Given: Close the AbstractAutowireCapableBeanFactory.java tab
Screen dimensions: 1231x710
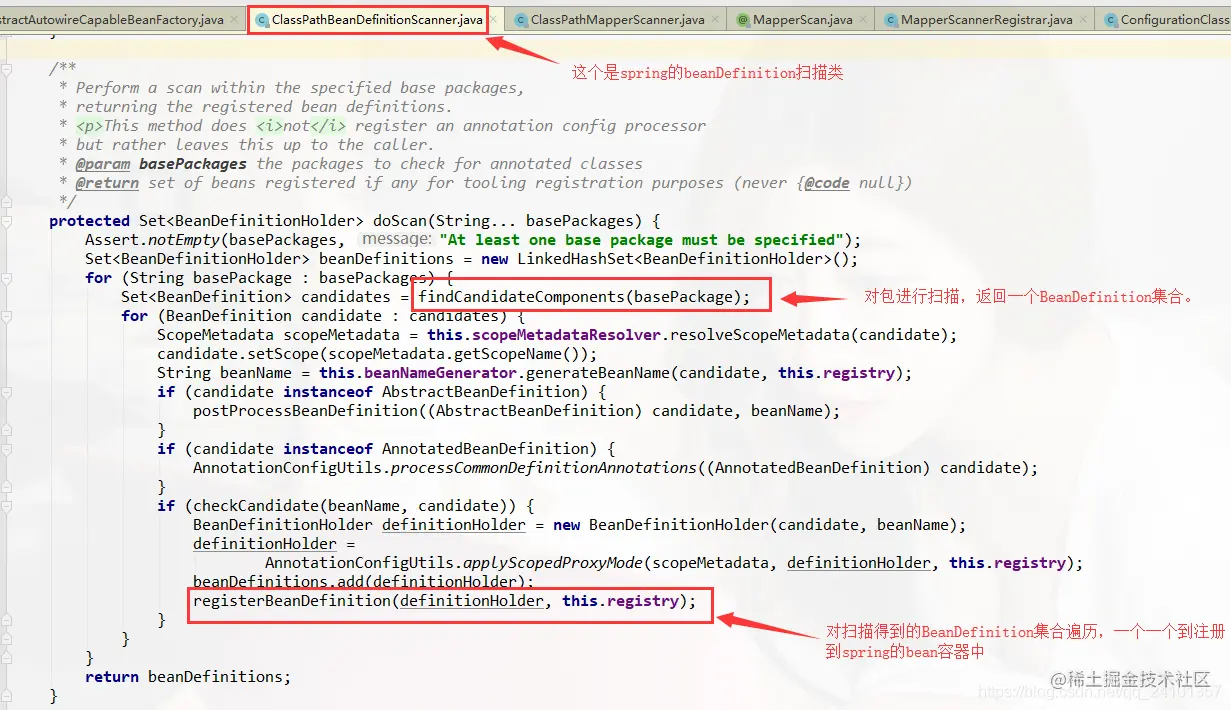Looking at the screenshot, I should tap(234, 19).
